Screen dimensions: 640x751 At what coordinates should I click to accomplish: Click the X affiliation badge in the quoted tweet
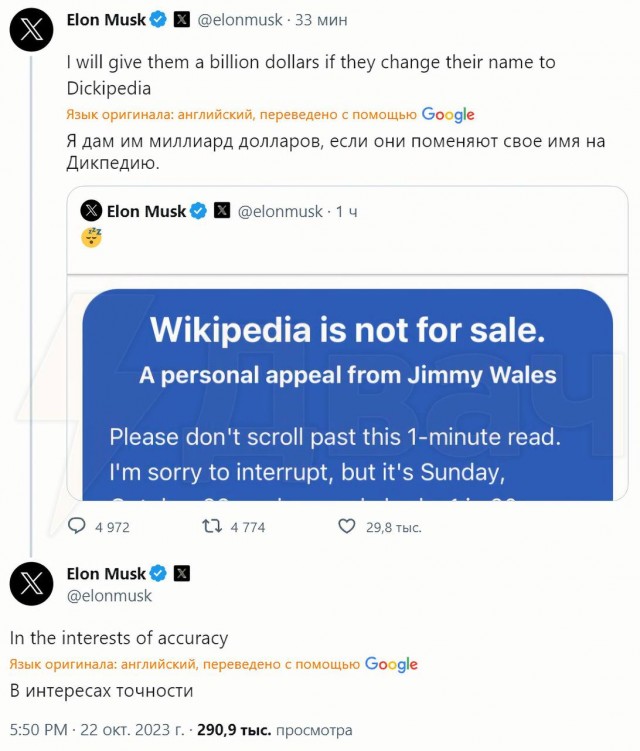(222, 210)
